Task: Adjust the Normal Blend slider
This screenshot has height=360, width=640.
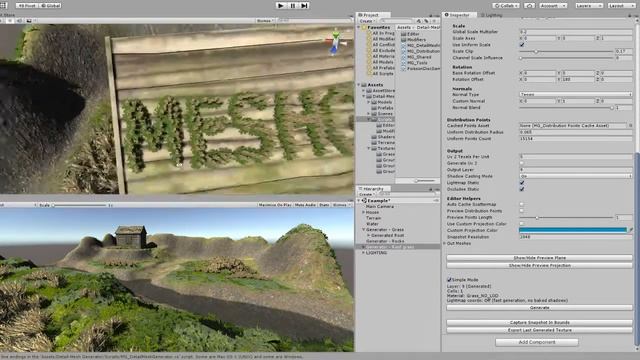Action: click(566, 108)
